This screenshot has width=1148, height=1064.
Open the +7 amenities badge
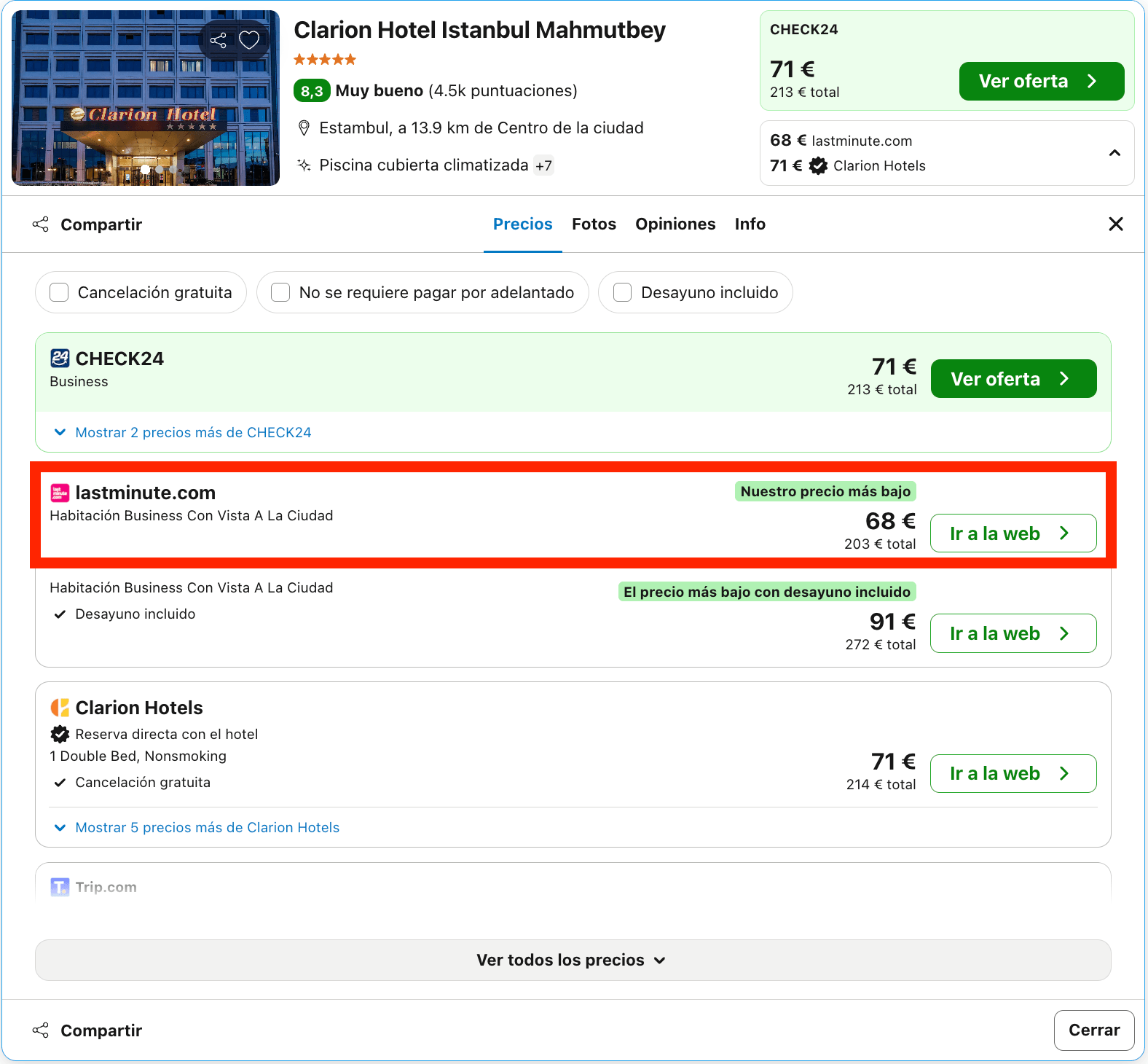point(543,165)
